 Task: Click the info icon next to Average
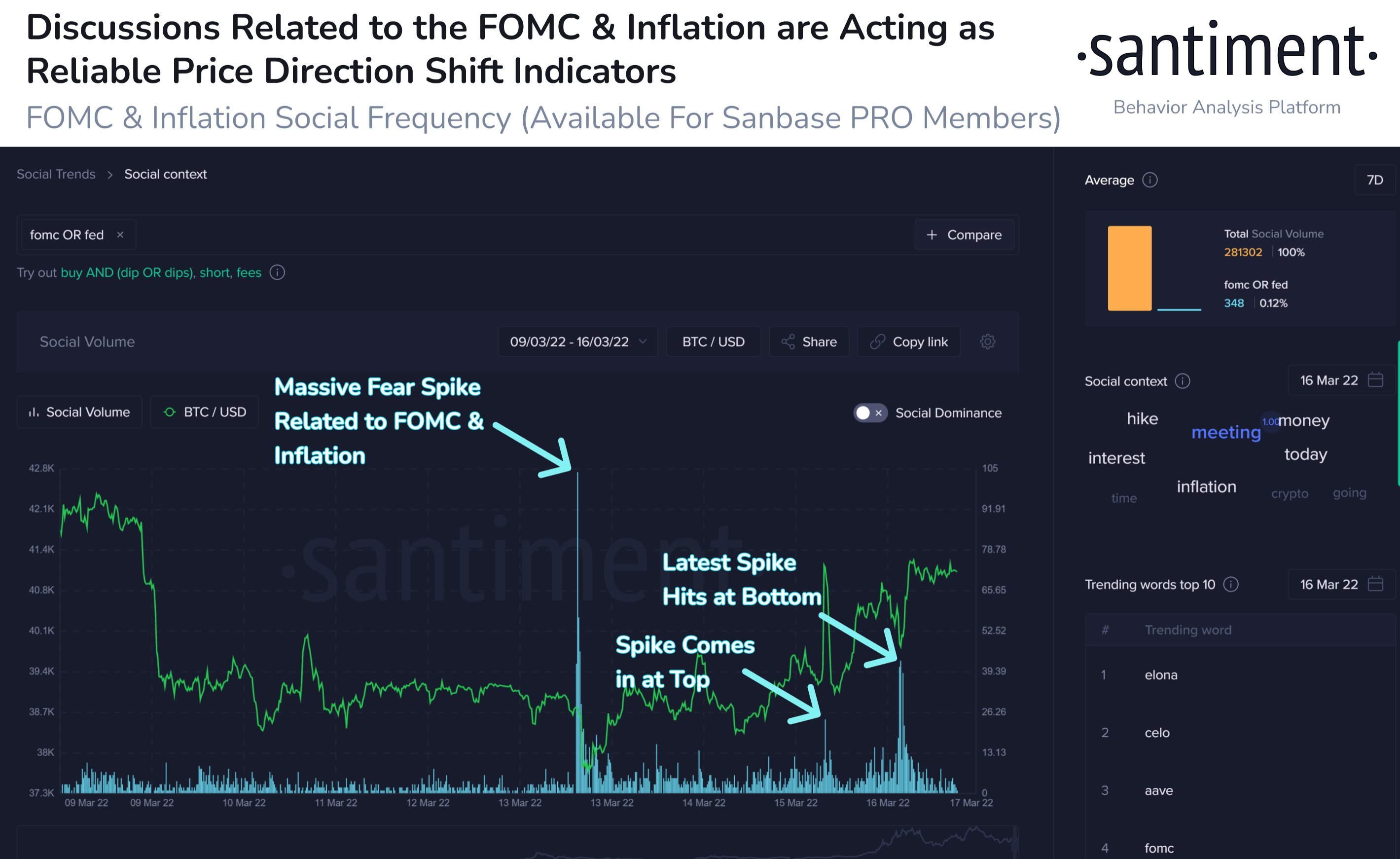1151,180
